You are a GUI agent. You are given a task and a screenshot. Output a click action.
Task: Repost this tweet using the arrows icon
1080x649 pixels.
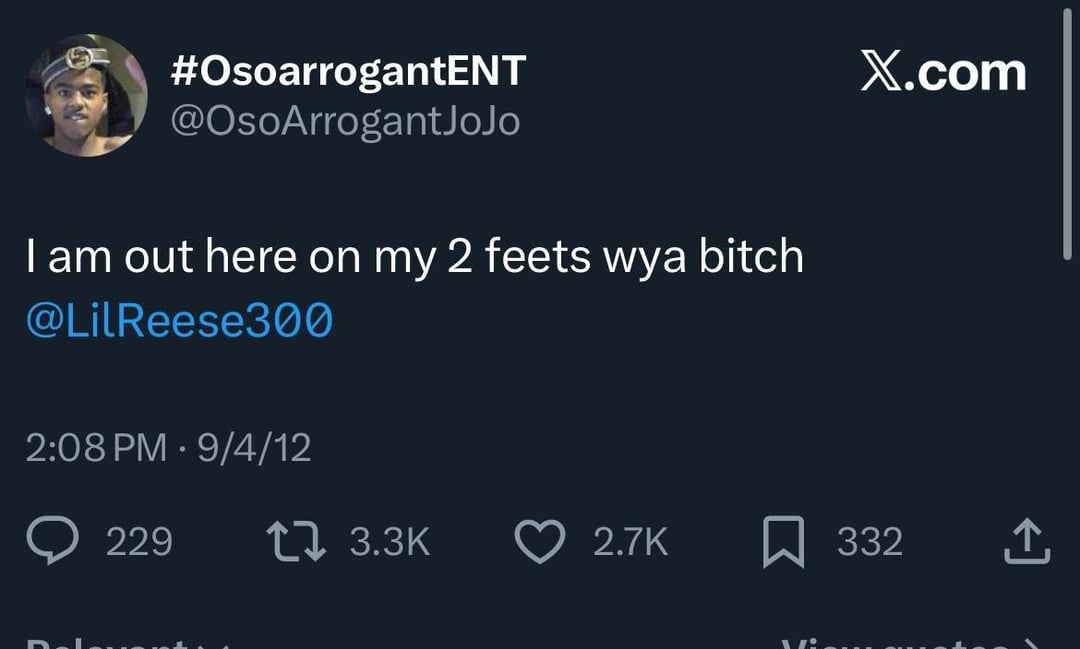click(x=296, y=542)
